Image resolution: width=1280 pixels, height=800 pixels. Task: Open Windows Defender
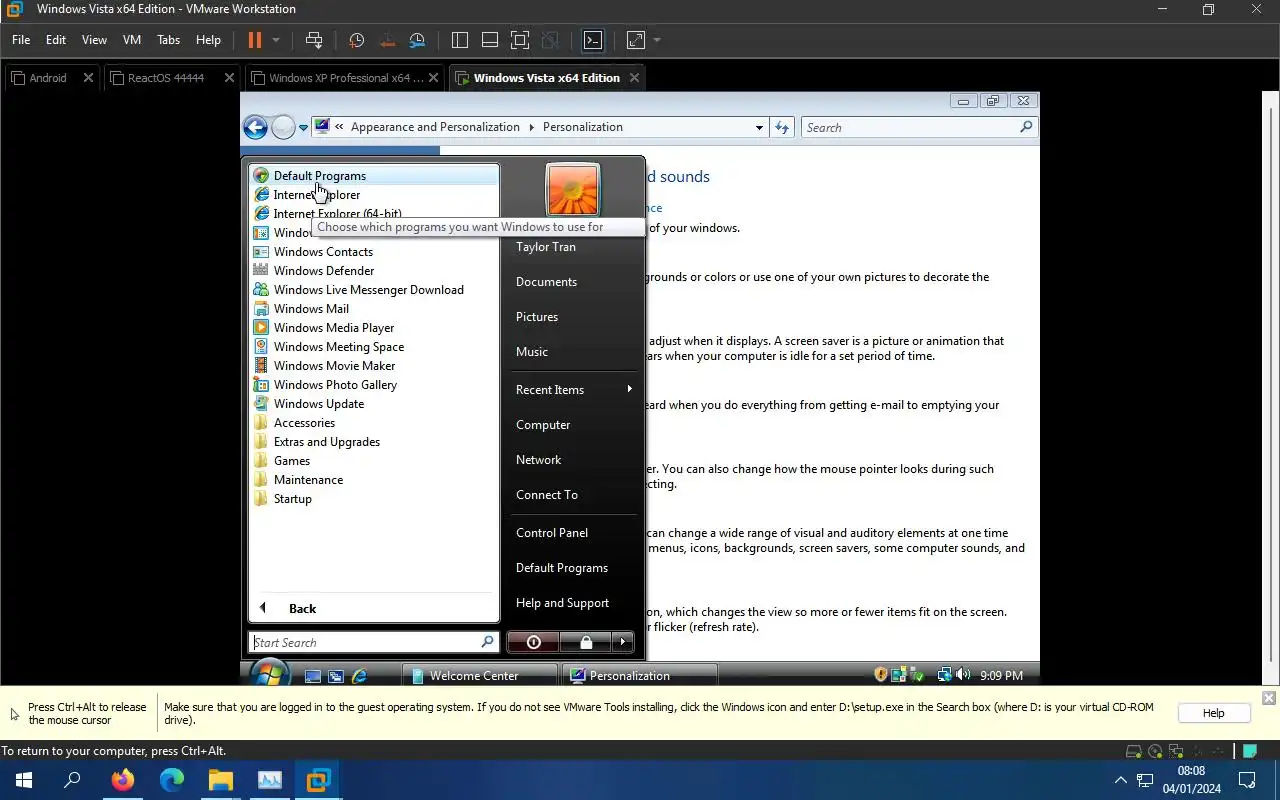(374, 271)
